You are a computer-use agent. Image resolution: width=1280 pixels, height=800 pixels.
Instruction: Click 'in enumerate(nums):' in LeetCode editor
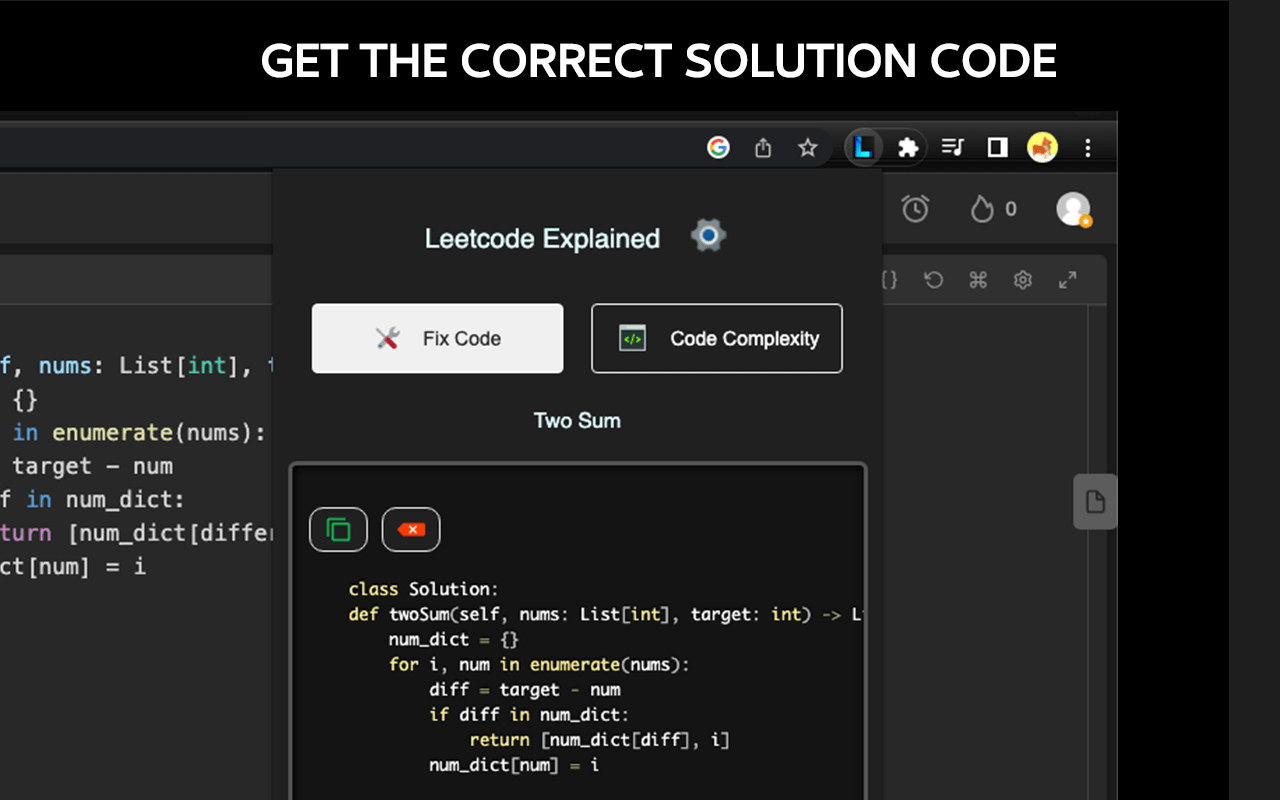pos(139,433)
